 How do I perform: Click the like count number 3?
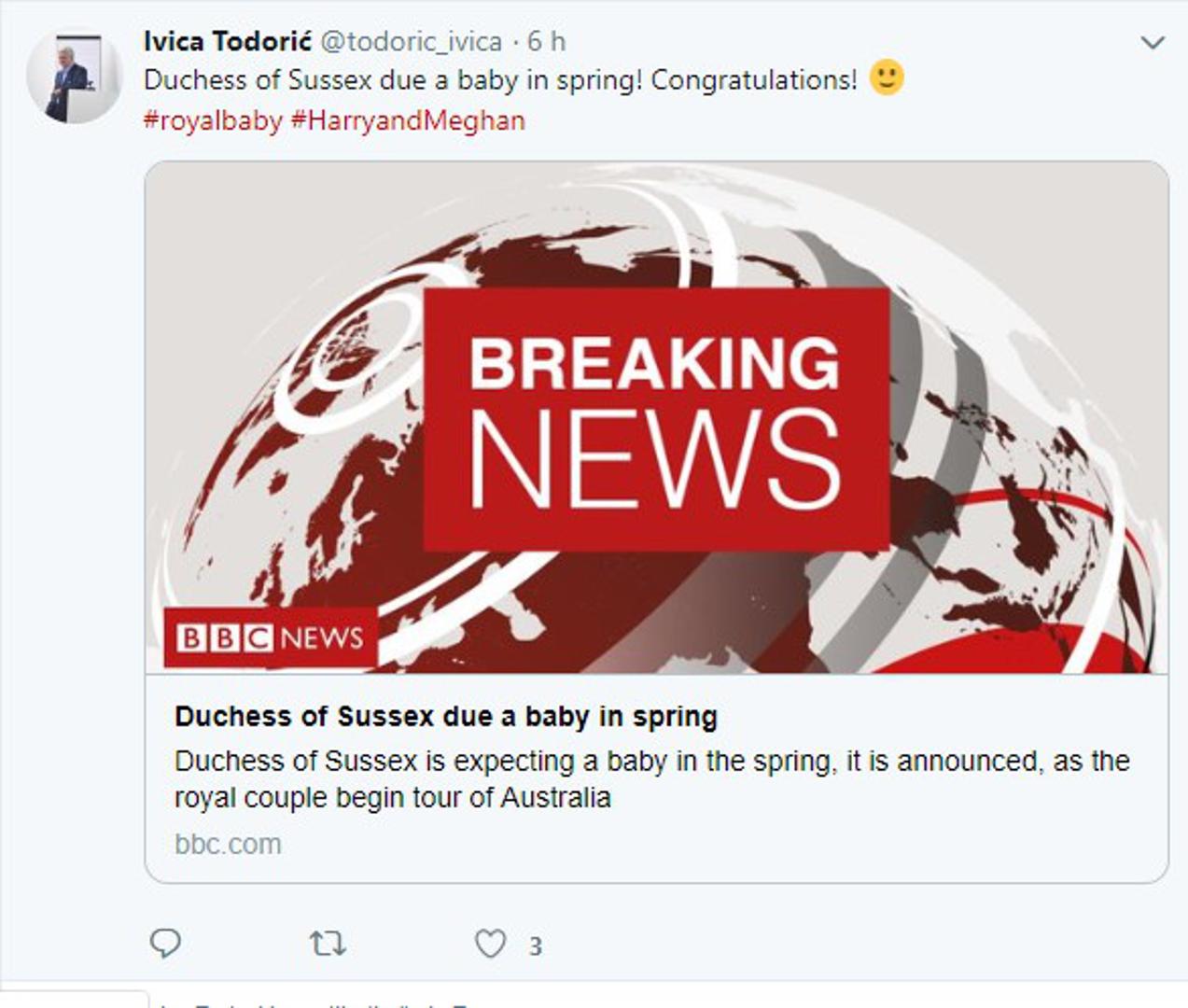pos(536,946)
